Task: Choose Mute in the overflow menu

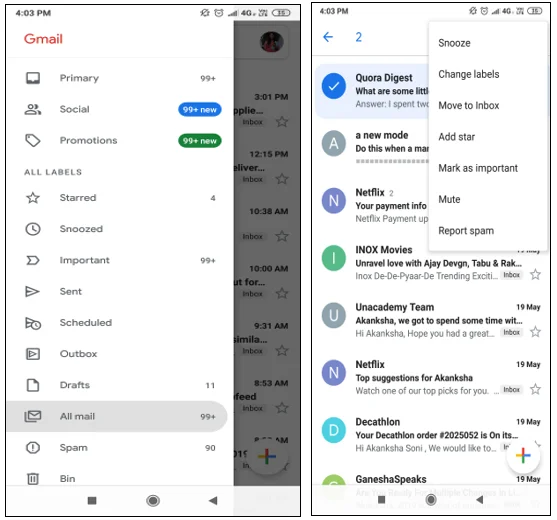Action: pos(449,199)
